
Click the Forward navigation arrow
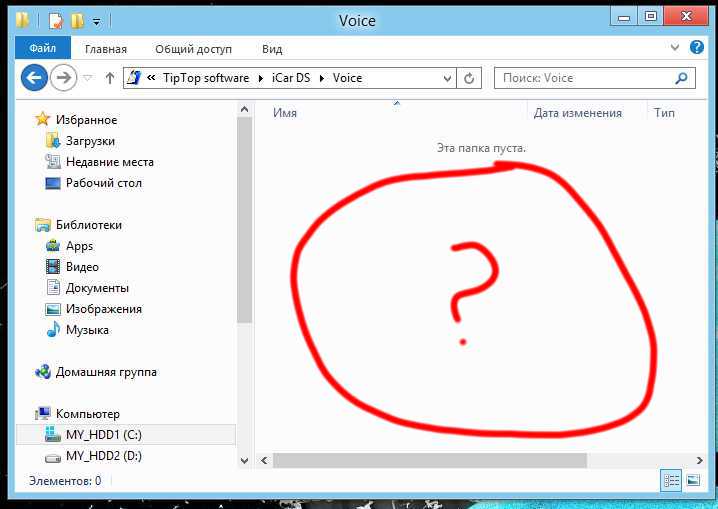pyautogui.click(x=63, y=77)
